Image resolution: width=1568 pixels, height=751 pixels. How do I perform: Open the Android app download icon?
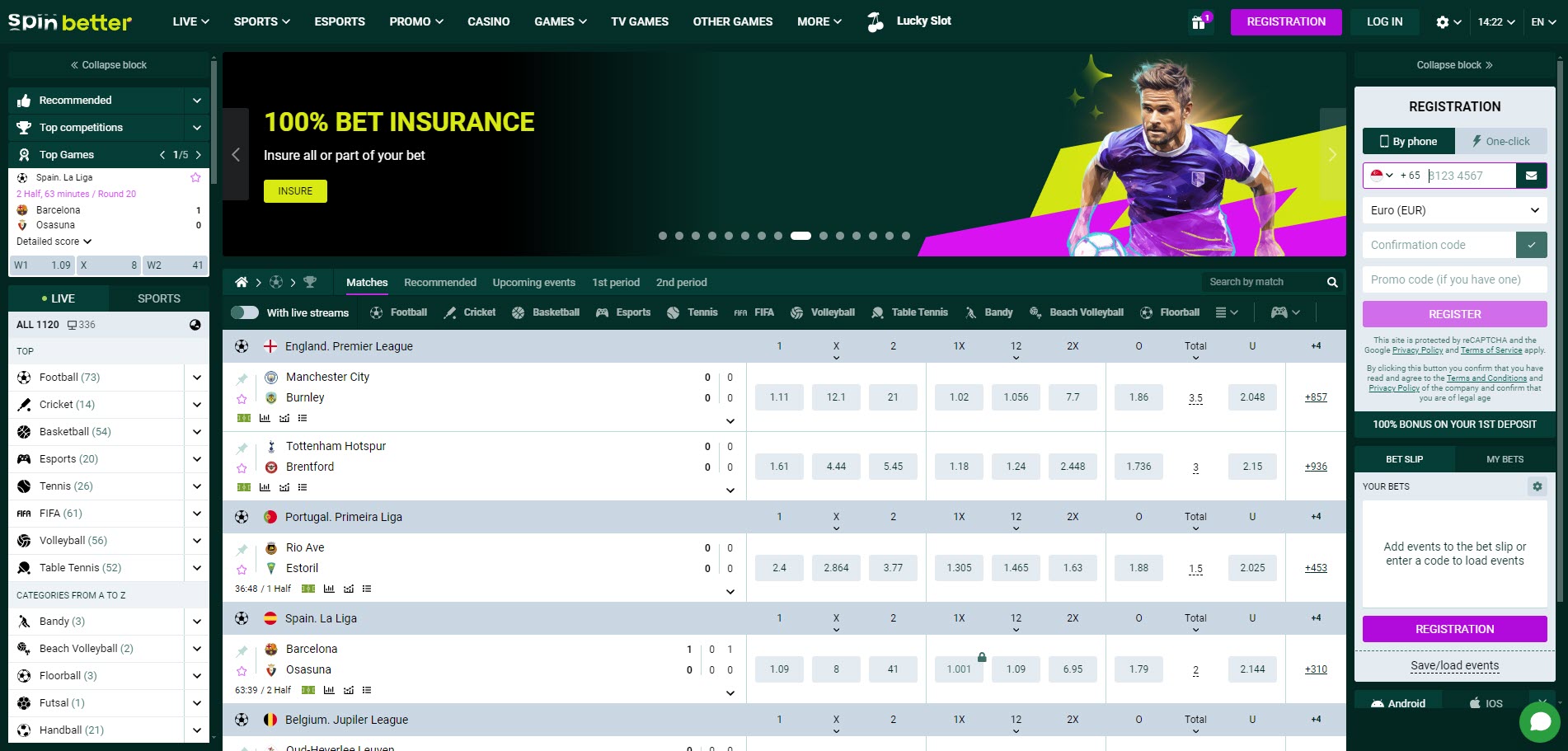(x=1378, y=703)
